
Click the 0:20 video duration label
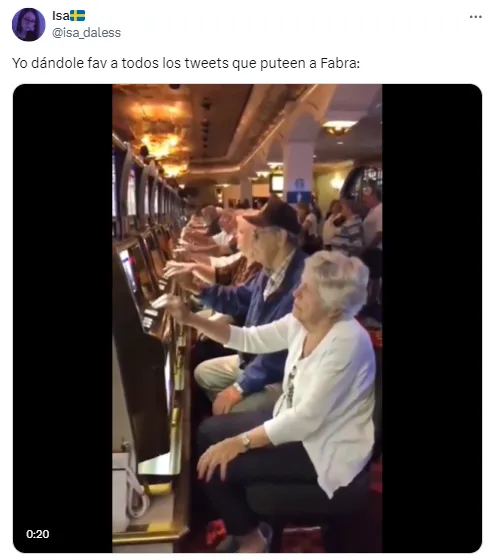38,534
